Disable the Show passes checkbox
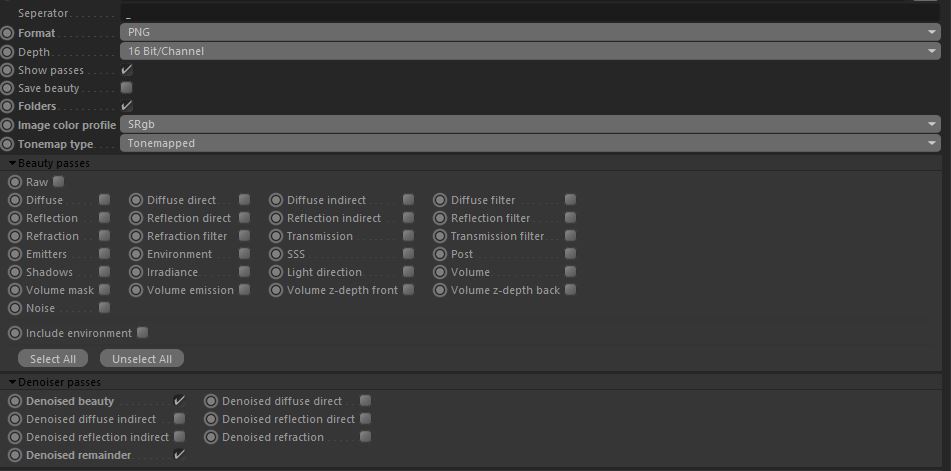The image size is (951, 471). tap(127, 70)
